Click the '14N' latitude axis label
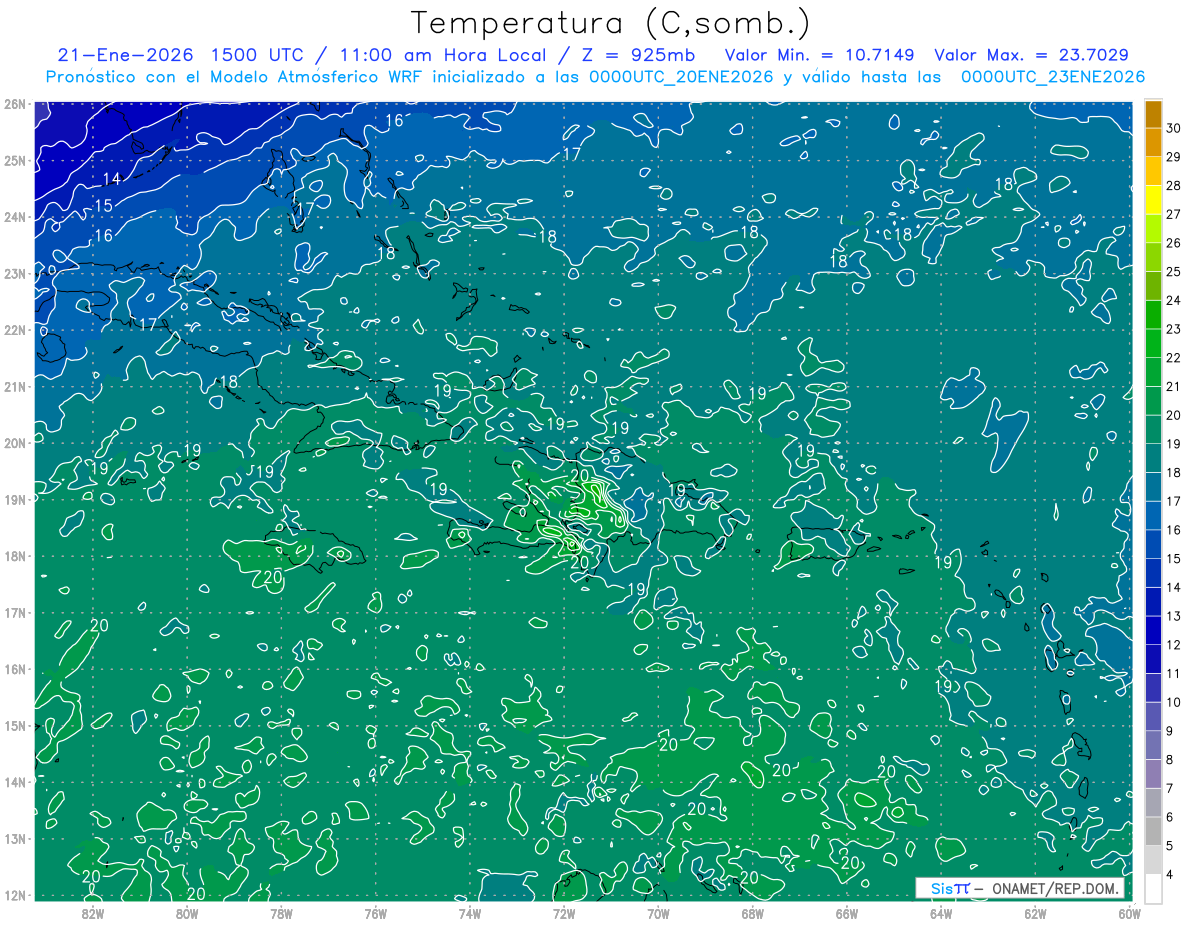 15,782
